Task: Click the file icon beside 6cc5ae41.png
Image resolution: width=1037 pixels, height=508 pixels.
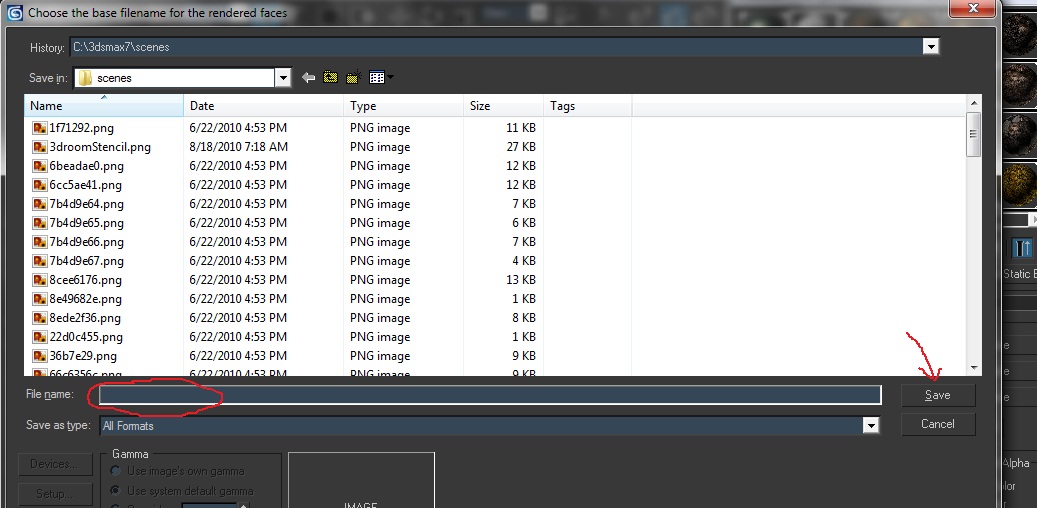Action: click(x=40, y=185)
